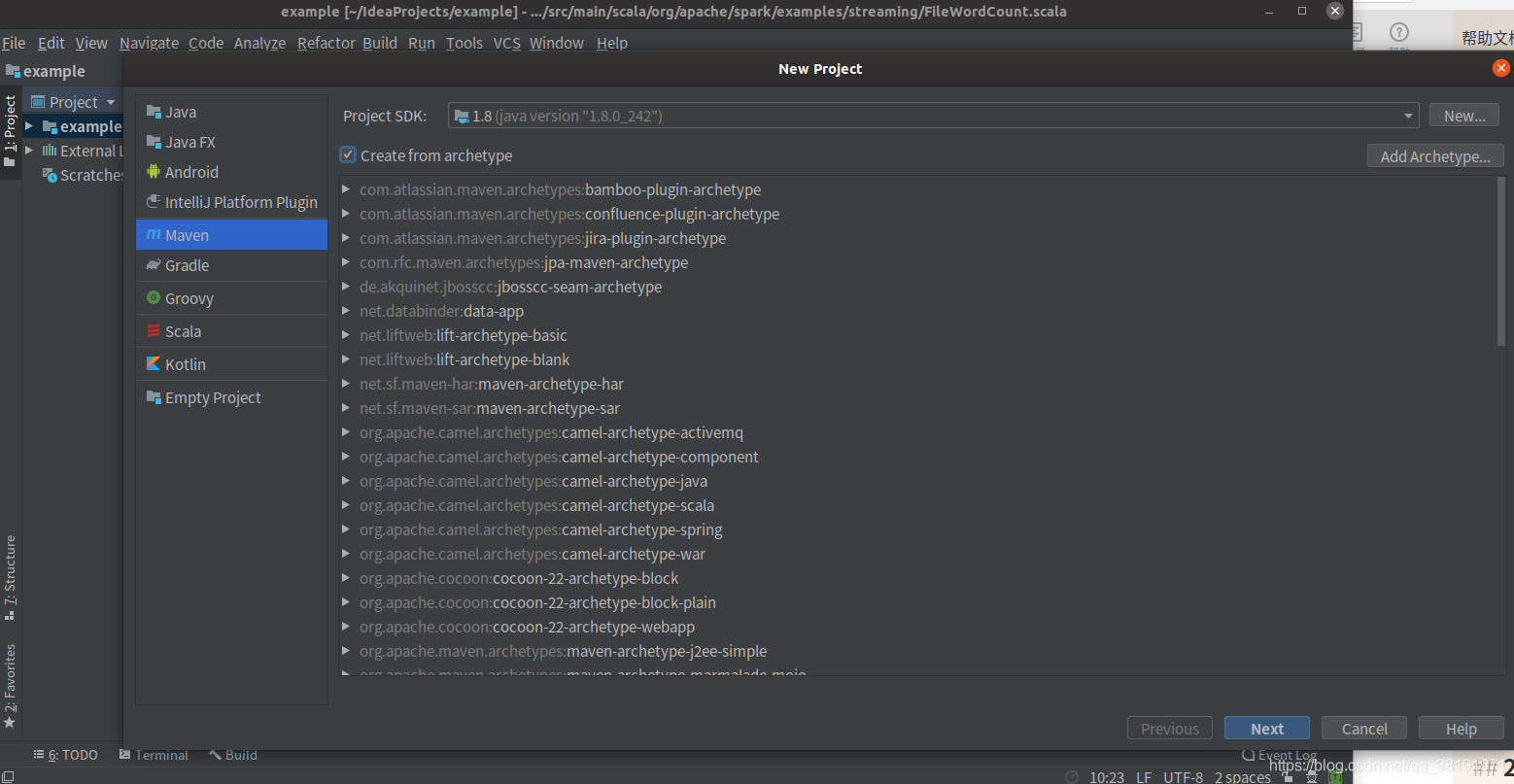Expand lift-archetype-basic entry

point(346,335)
